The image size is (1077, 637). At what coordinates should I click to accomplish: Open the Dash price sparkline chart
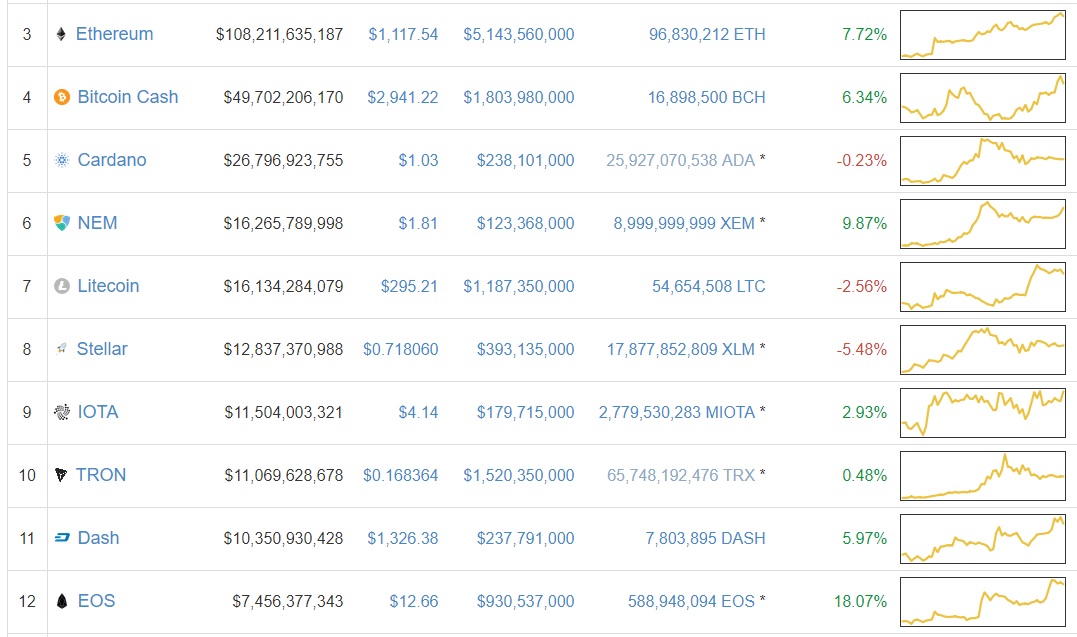(983, 539)
